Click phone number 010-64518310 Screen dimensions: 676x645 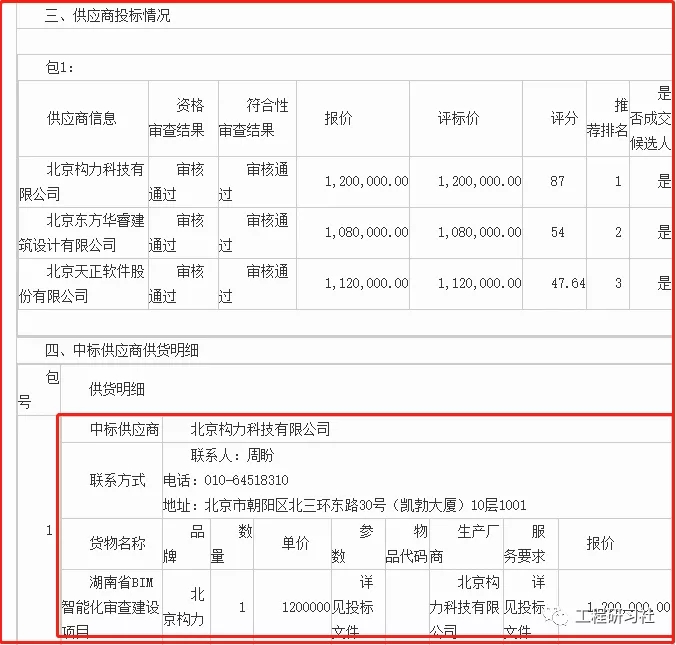(246, 480)
